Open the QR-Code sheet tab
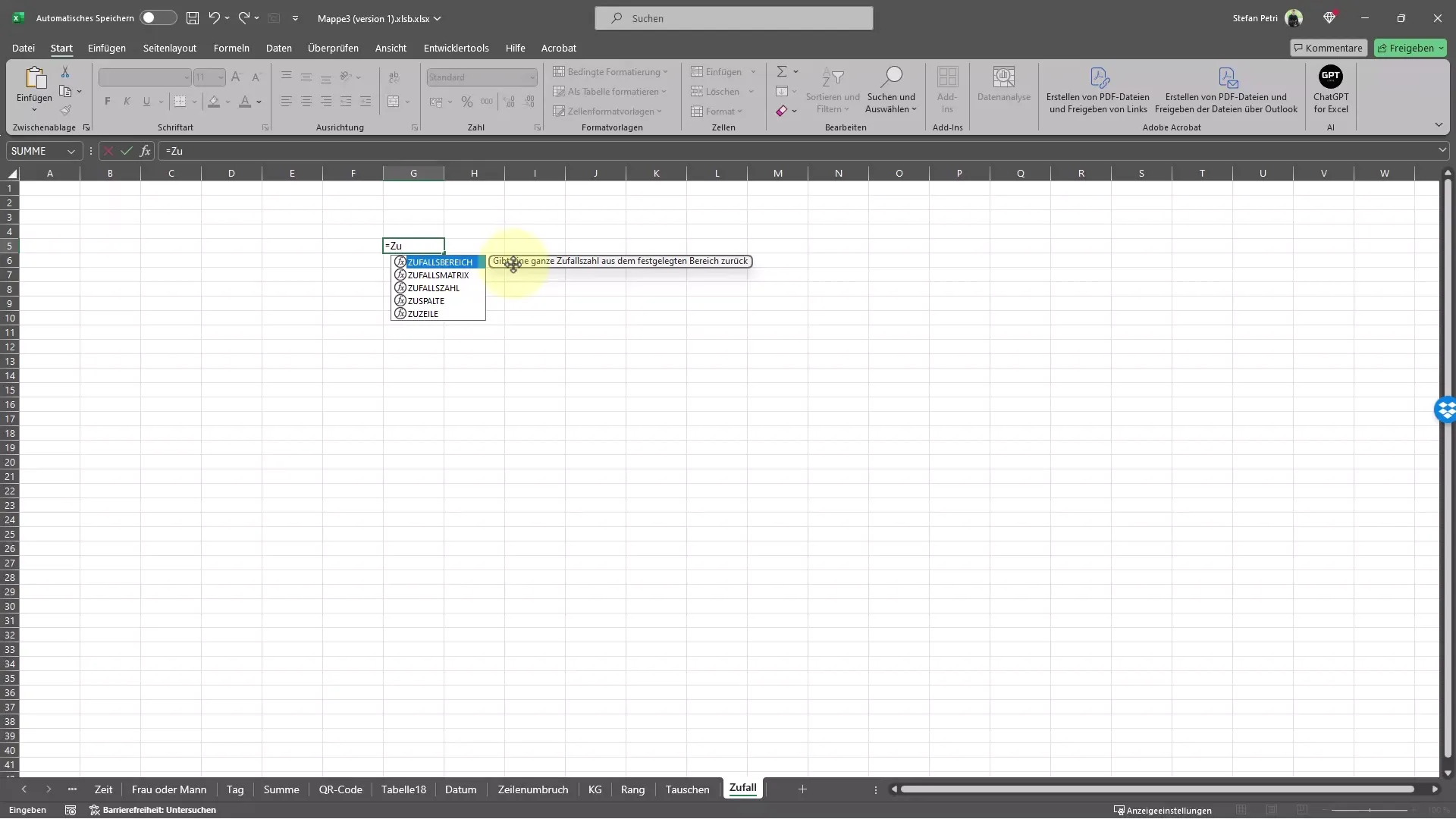The width and height of the screenshot is (1456, 819). pyautogui.click(x=340, y=789)
